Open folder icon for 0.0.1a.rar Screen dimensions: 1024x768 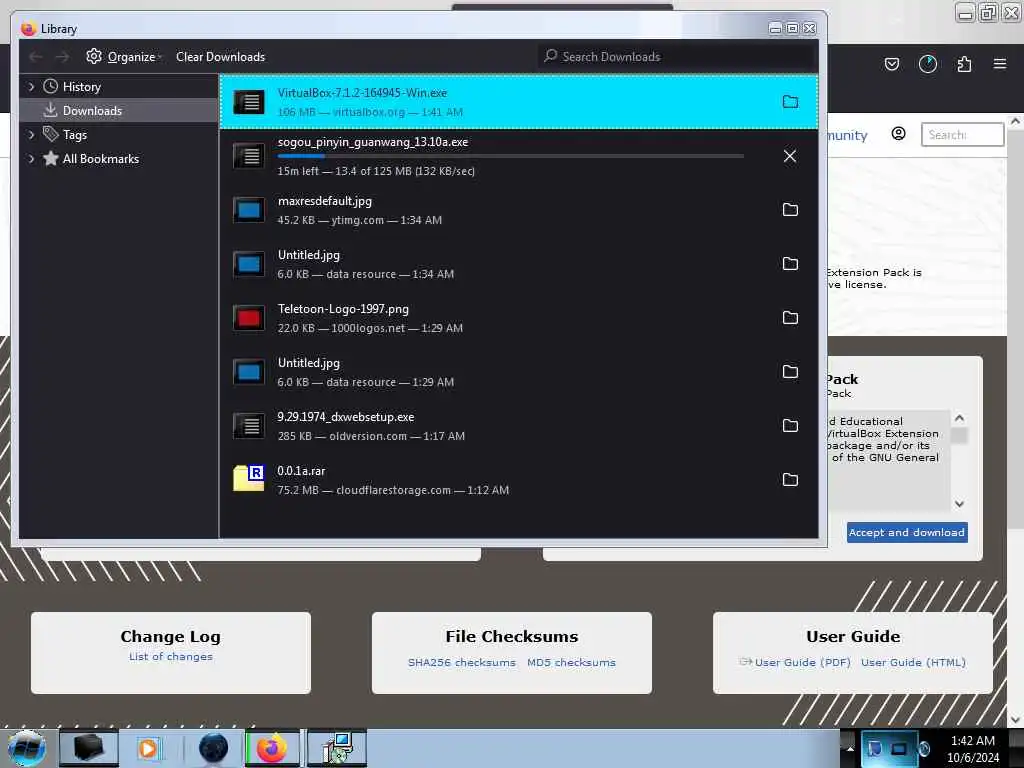790,480
